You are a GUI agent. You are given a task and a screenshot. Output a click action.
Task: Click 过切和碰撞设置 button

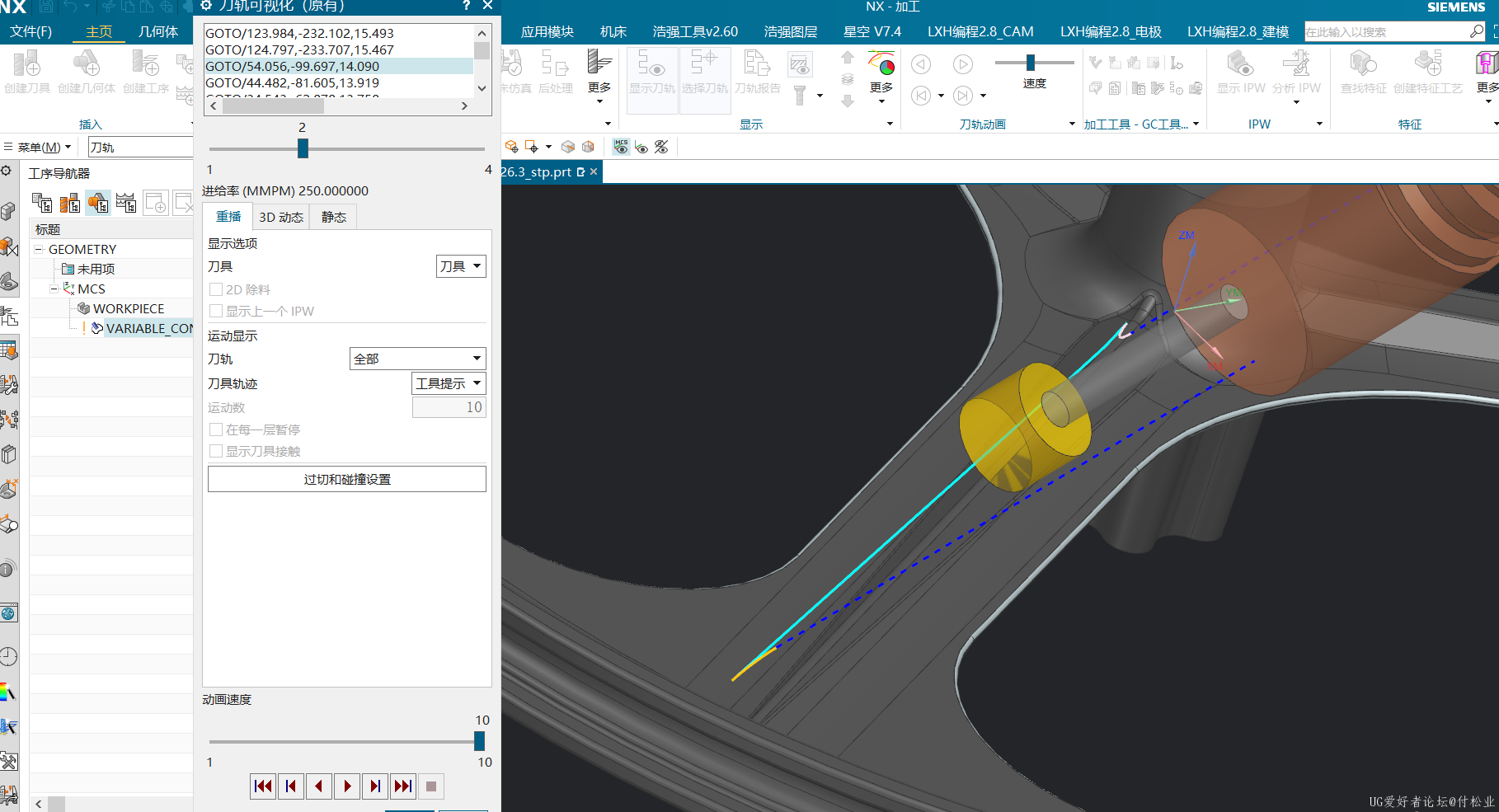(x=347, y=479)
